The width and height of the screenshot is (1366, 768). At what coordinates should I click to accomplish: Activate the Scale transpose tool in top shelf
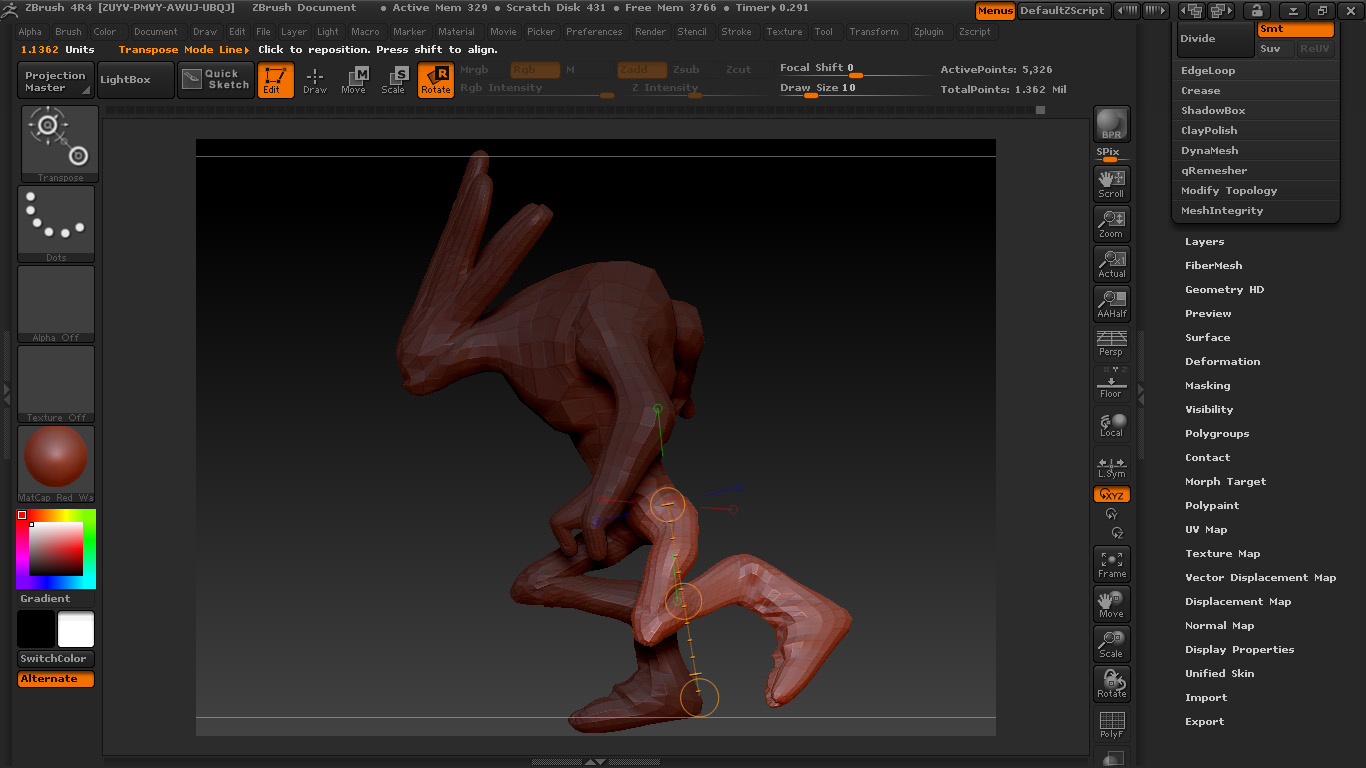(x=393, y=80)
